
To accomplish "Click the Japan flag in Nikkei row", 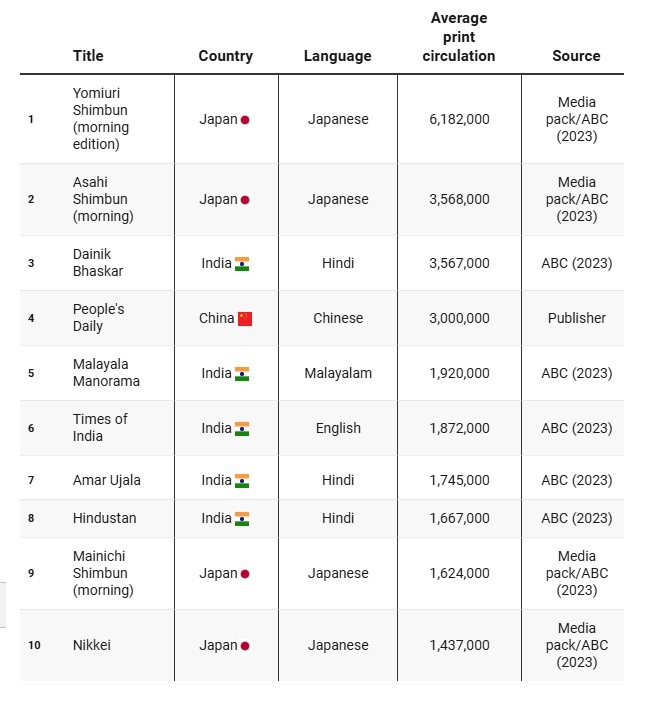I will click(245, 646).
